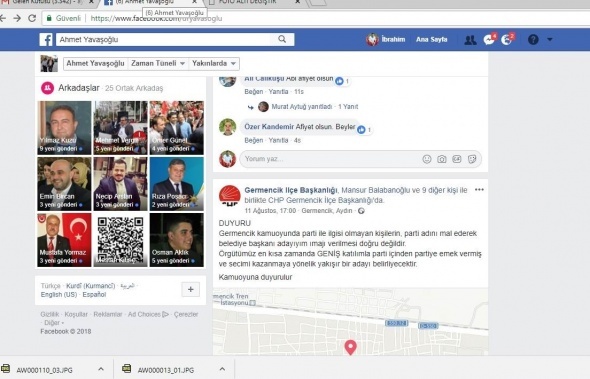Click the map location pin
This screenshot has width=590, height=379.
click(350, 347)
